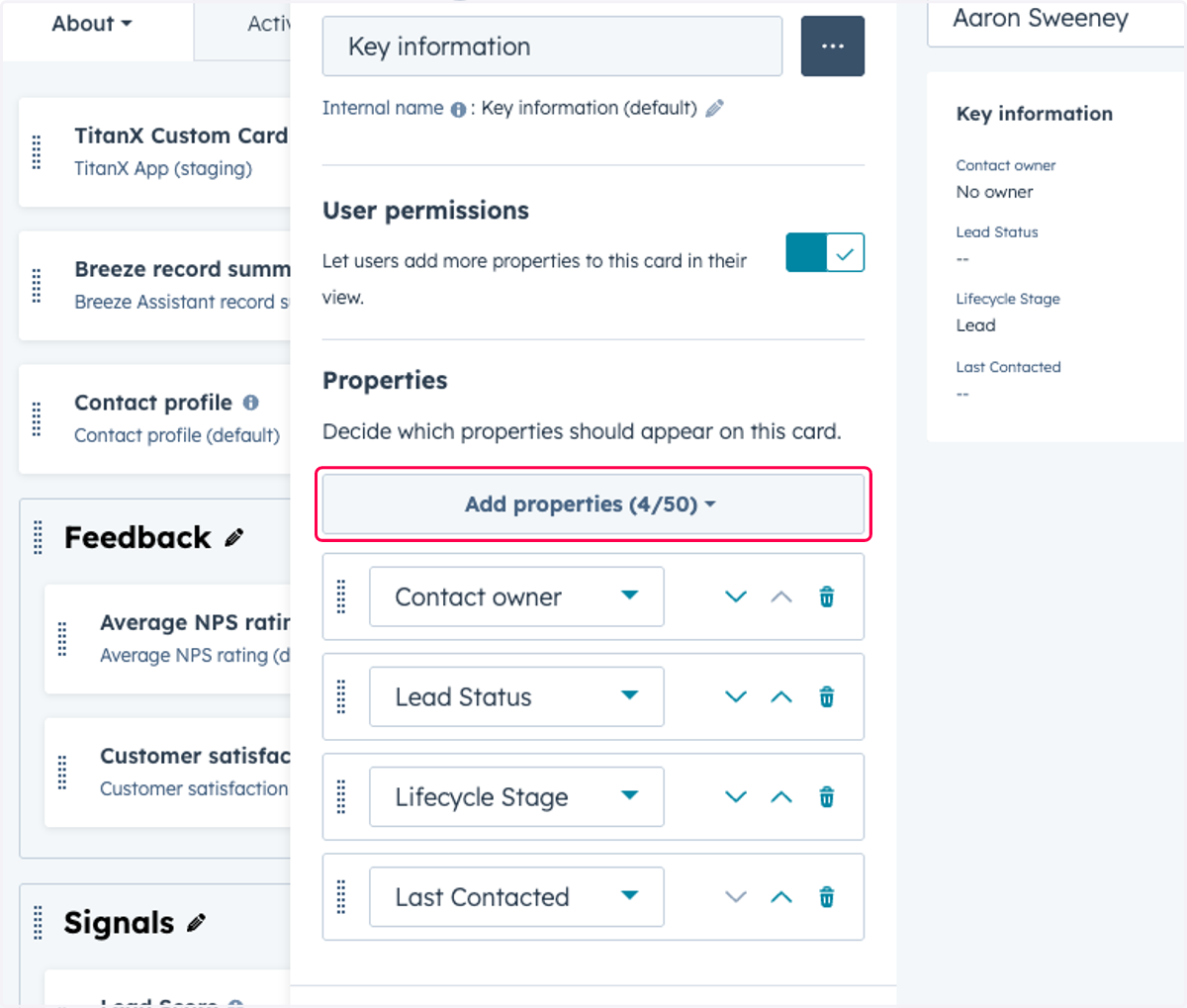This screenshot has height=1008, width=1187.
Task: Rename the Signals section via pencil
Action: pos(196,923)
